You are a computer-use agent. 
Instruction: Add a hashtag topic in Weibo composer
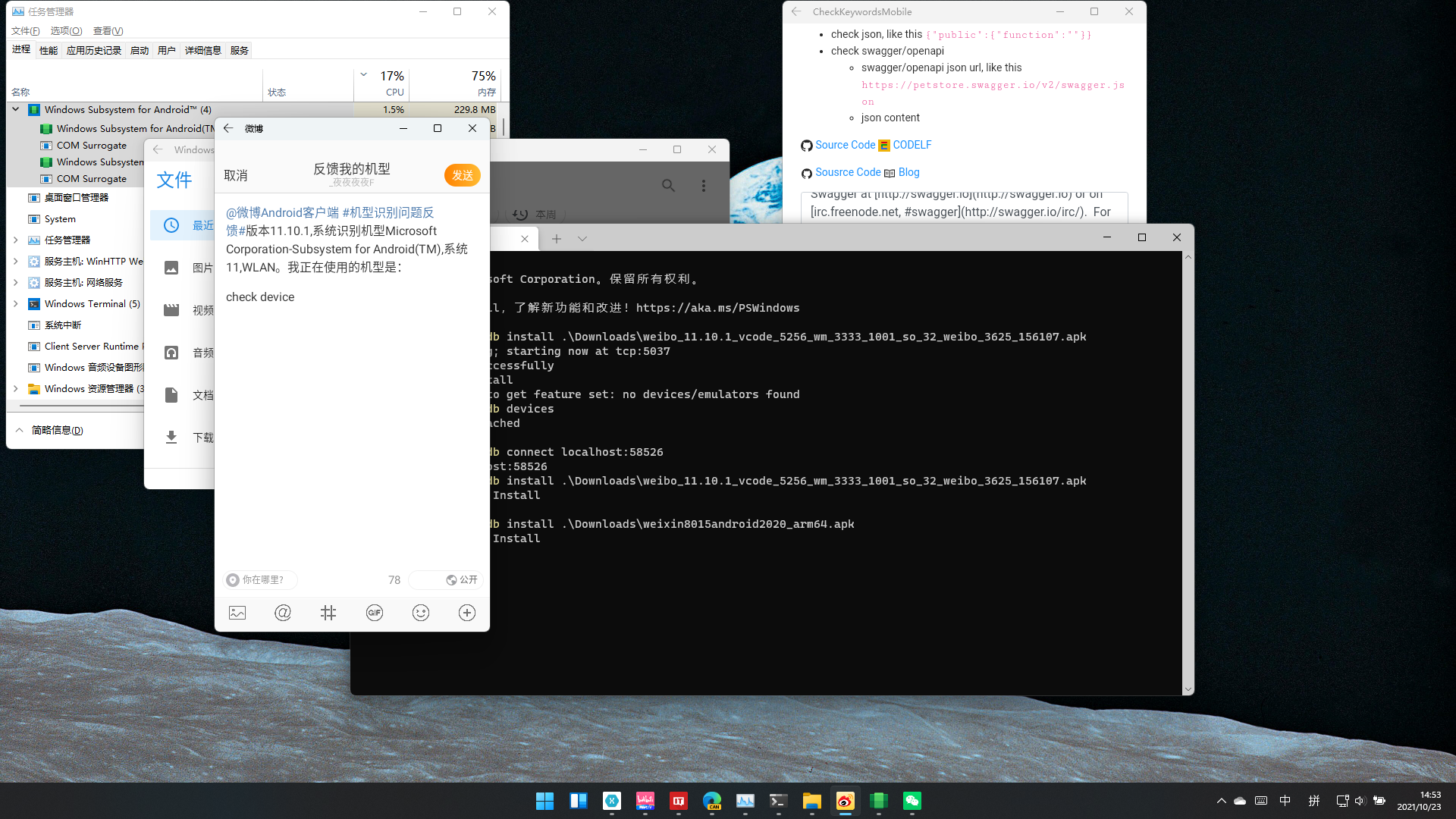tap(328, 613)
